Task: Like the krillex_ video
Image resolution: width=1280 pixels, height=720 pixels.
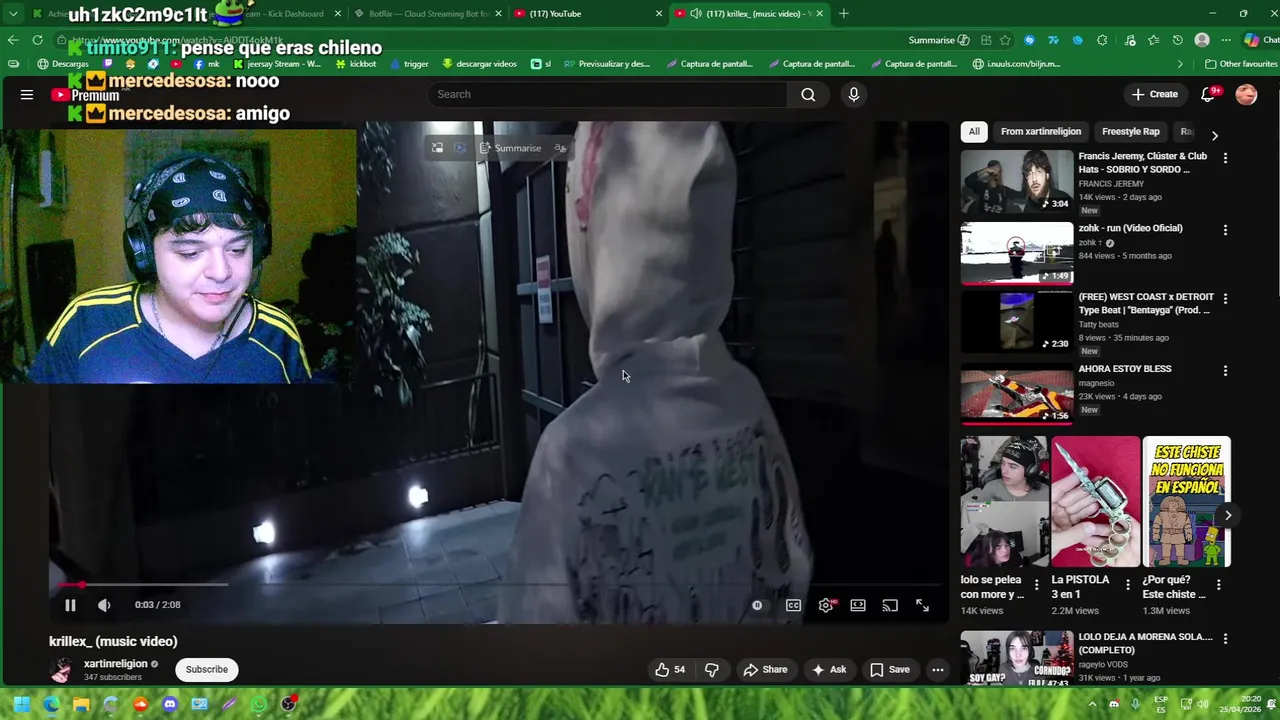Action: coord(670,670)
